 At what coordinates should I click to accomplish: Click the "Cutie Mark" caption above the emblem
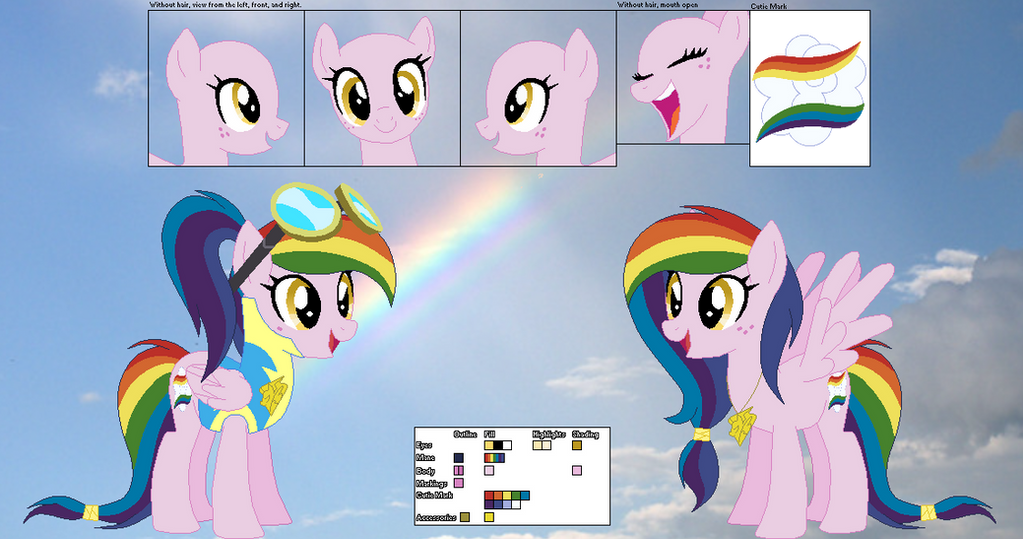(x=769, y=7)
